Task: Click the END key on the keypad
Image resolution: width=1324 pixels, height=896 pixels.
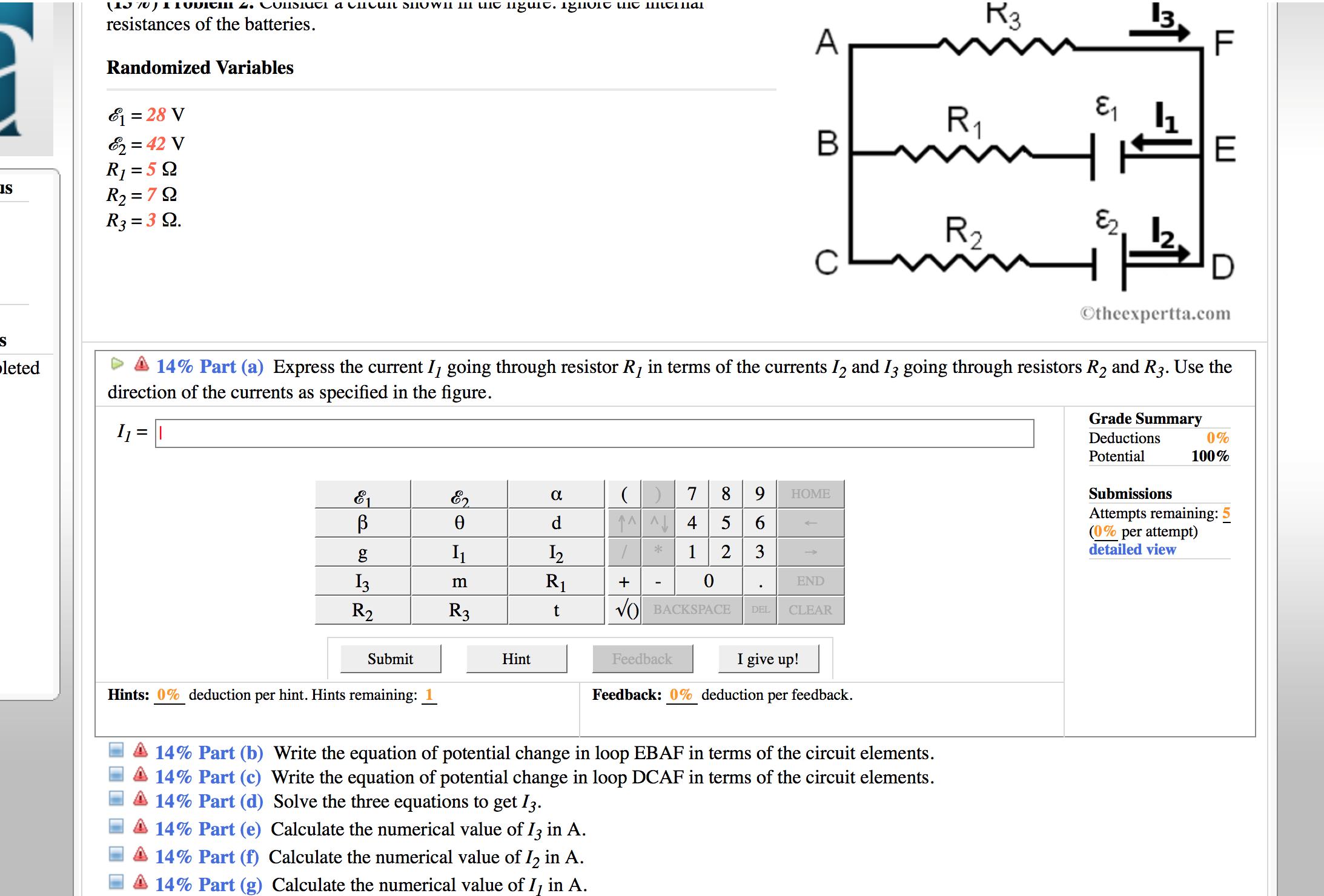Action: click(x=810, y=581)
